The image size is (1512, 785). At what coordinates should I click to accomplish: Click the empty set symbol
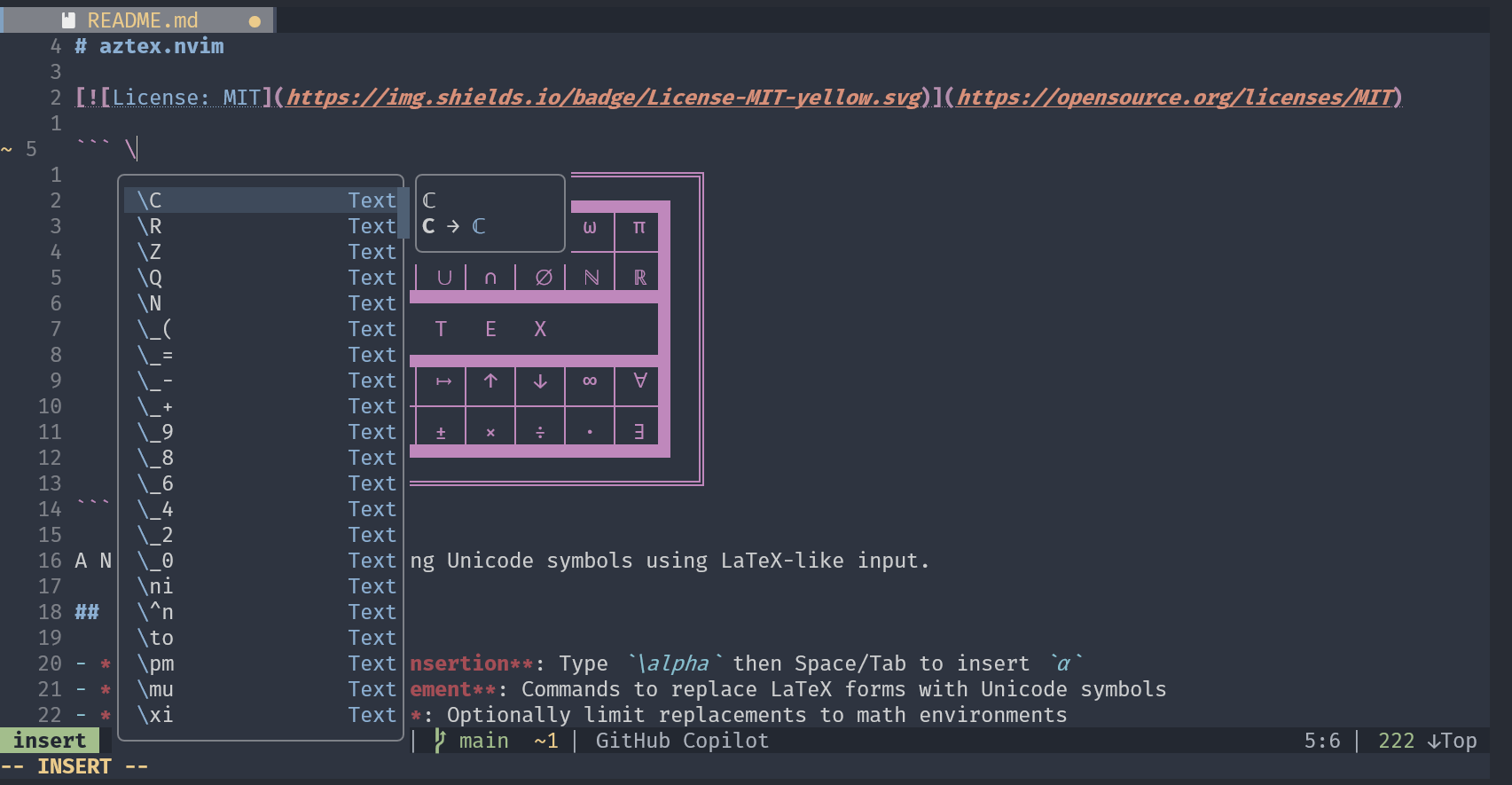point(544,278)
